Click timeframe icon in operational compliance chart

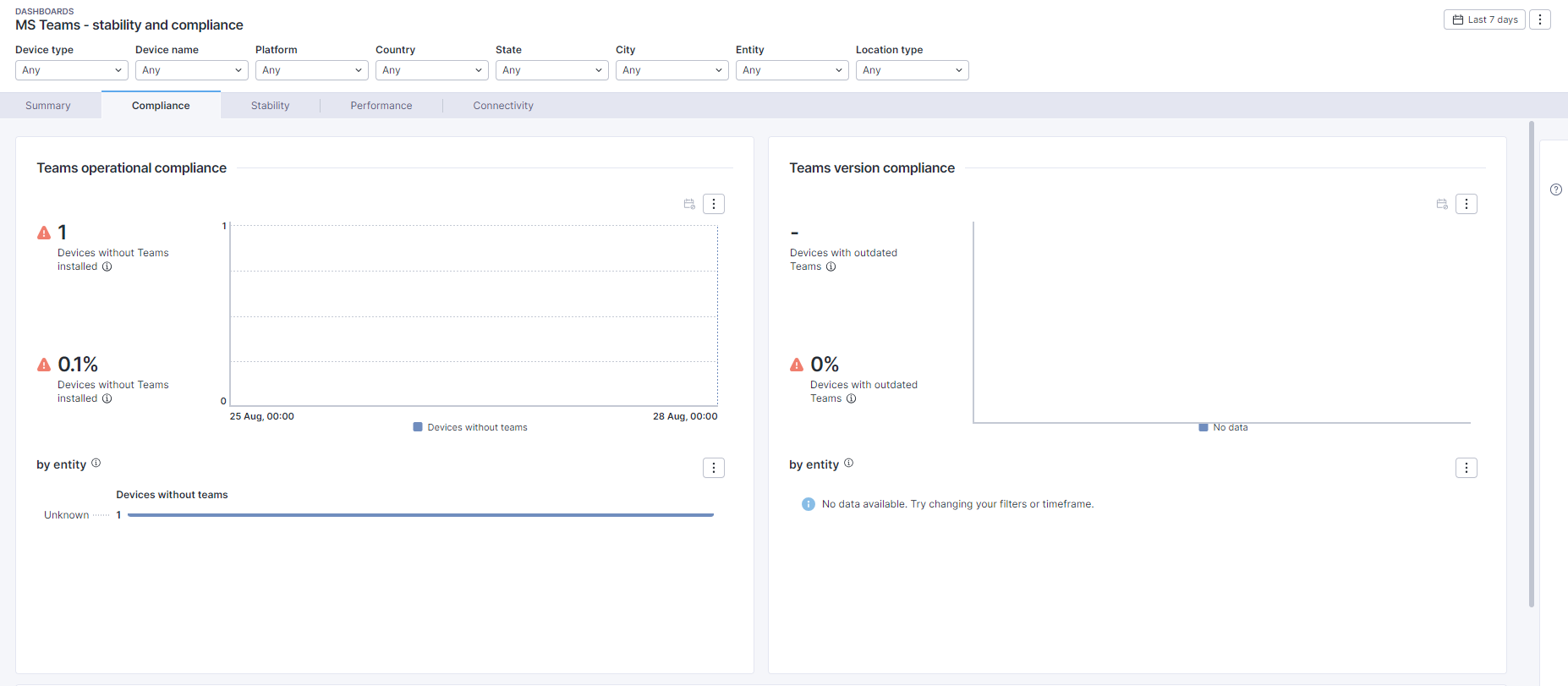[689, 204]
